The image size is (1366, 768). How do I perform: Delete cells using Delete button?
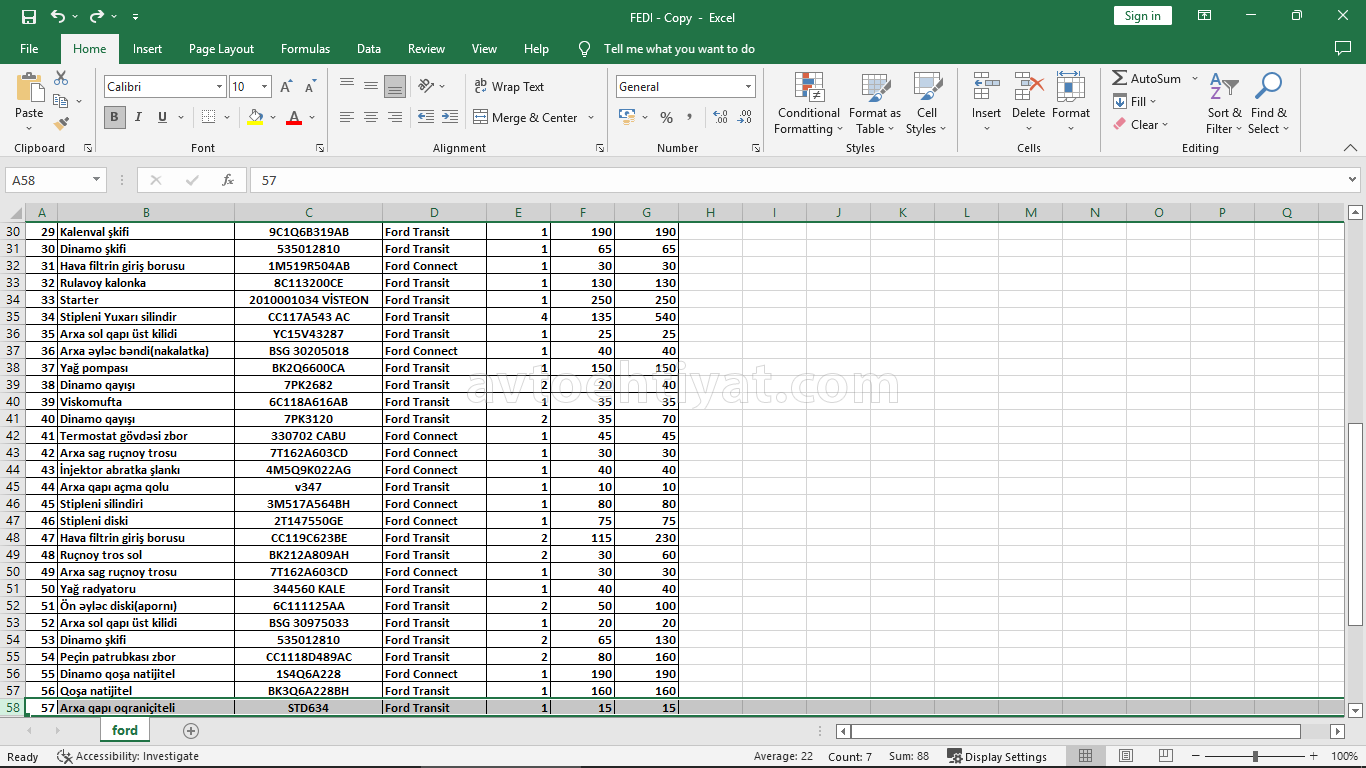(1028, 103)
